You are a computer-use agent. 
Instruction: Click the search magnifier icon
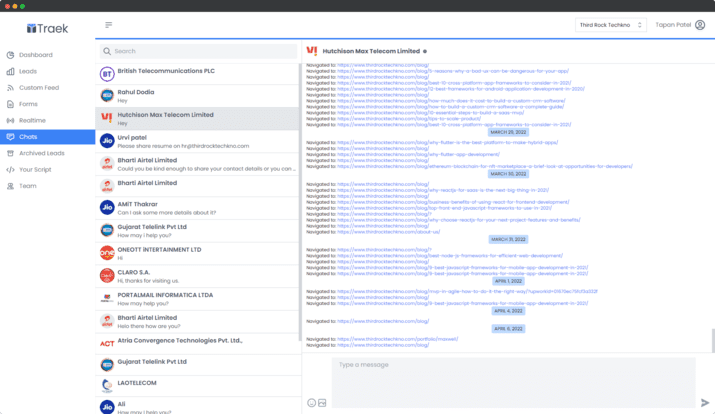107,51
